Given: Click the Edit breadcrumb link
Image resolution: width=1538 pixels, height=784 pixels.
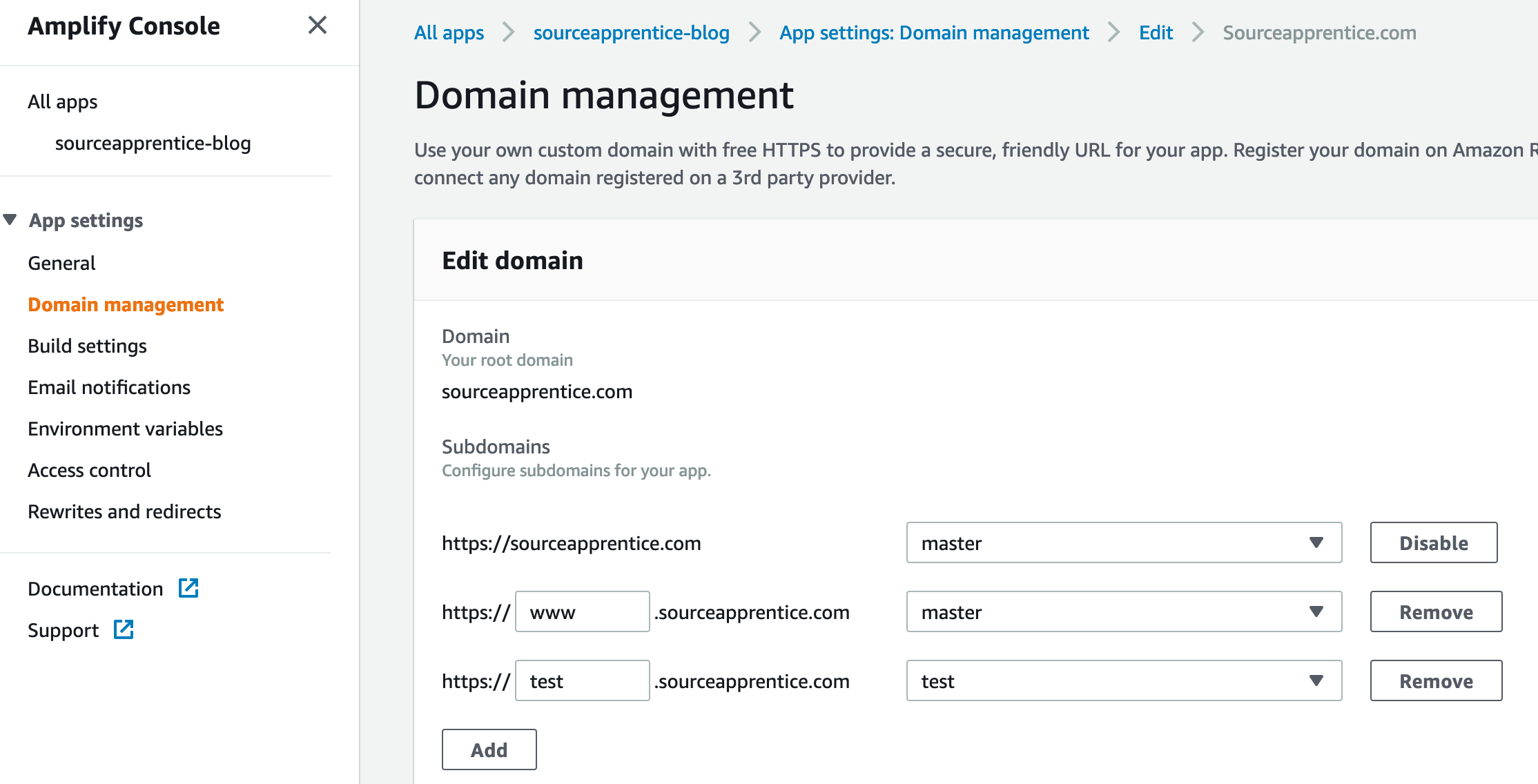Looking at the screenshot, I should point(1156,32).
